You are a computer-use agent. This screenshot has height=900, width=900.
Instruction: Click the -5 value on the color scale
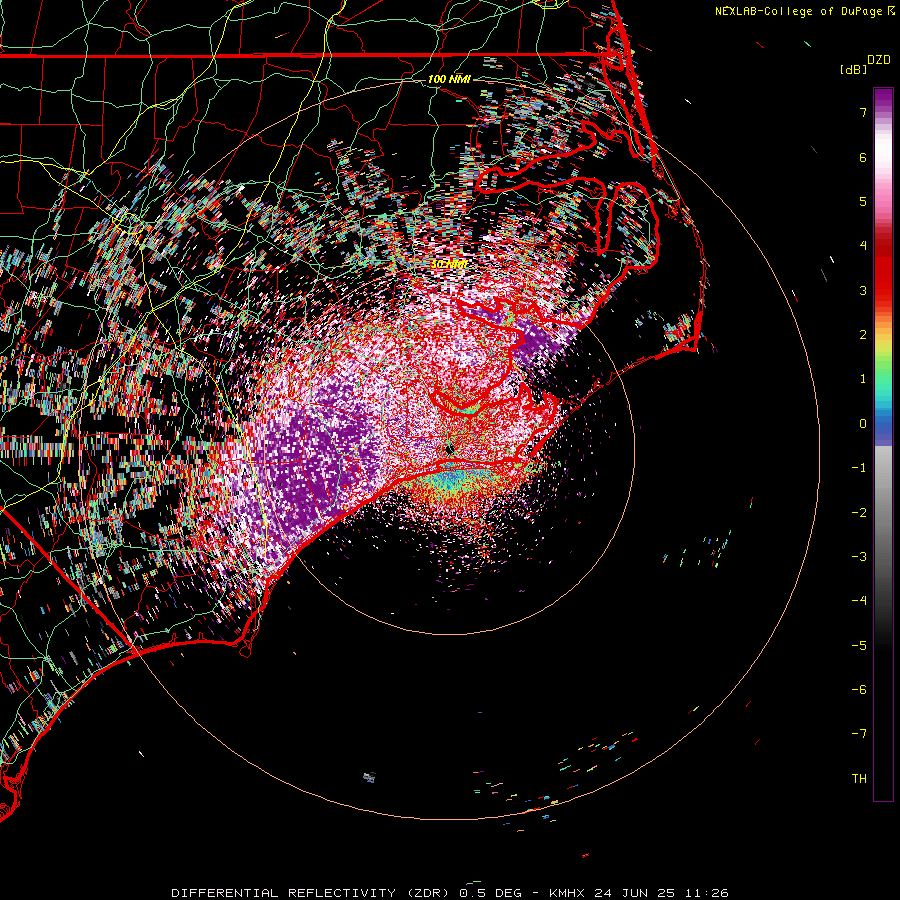[859, 645]
